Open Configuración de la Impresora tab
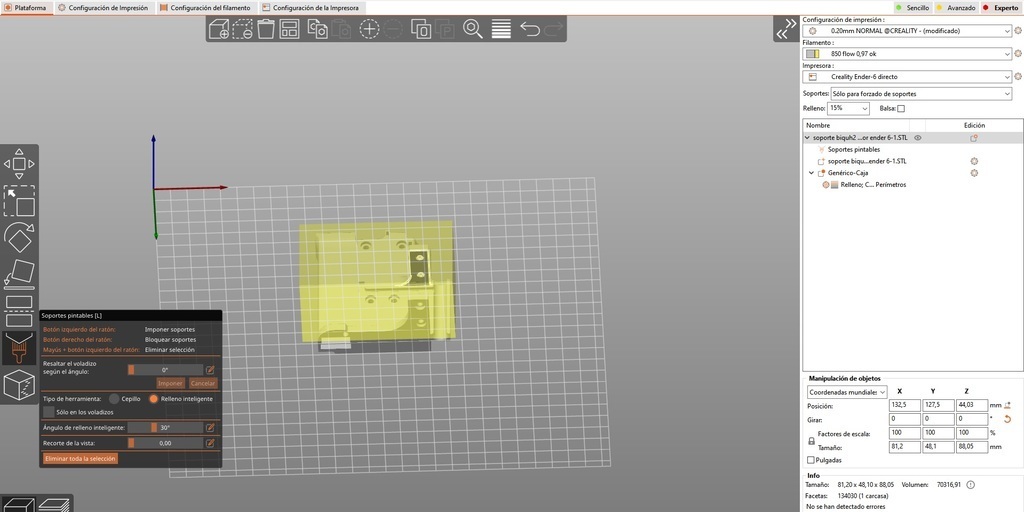 [x=312, y=8]
